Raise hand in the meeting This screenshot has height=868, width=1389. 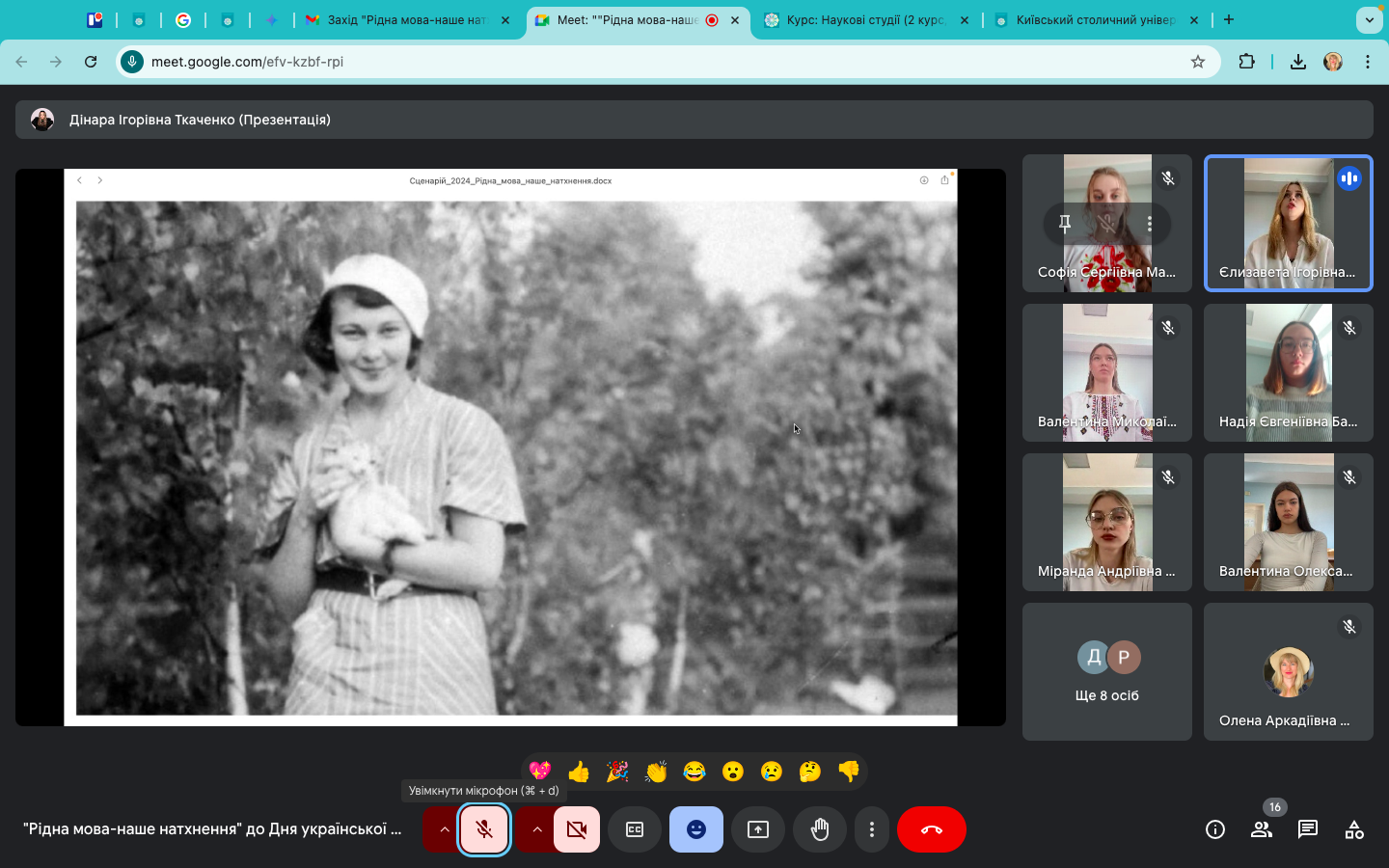click(820, 829)
